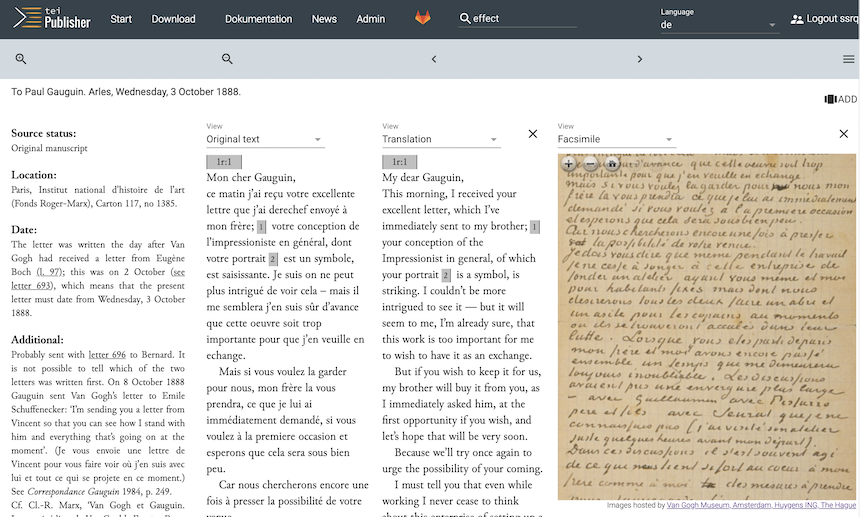This screenshot has width=860, height=517.
Task: Click the Logout ssrq button
Action: click(823, 19)
